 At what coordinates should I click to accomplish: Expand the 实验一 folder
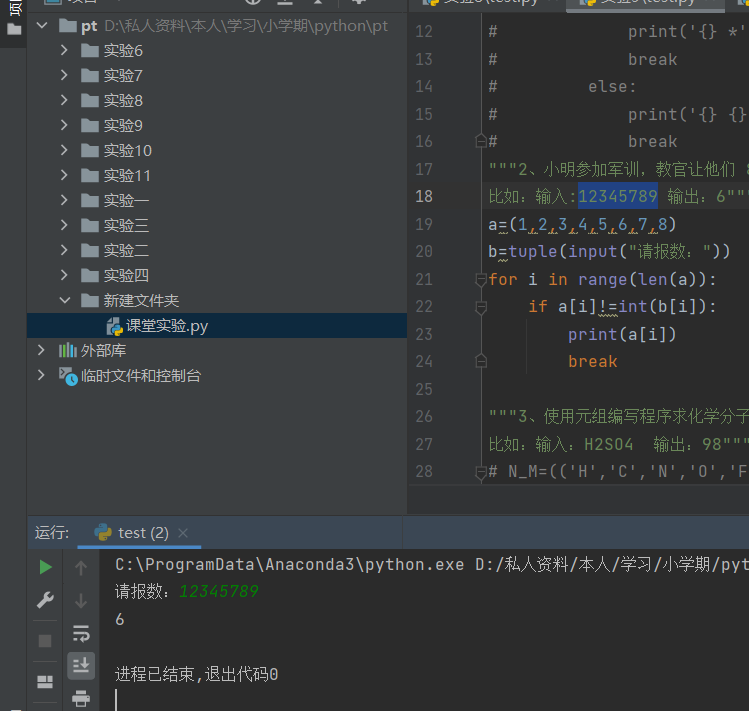coord(64,200)
